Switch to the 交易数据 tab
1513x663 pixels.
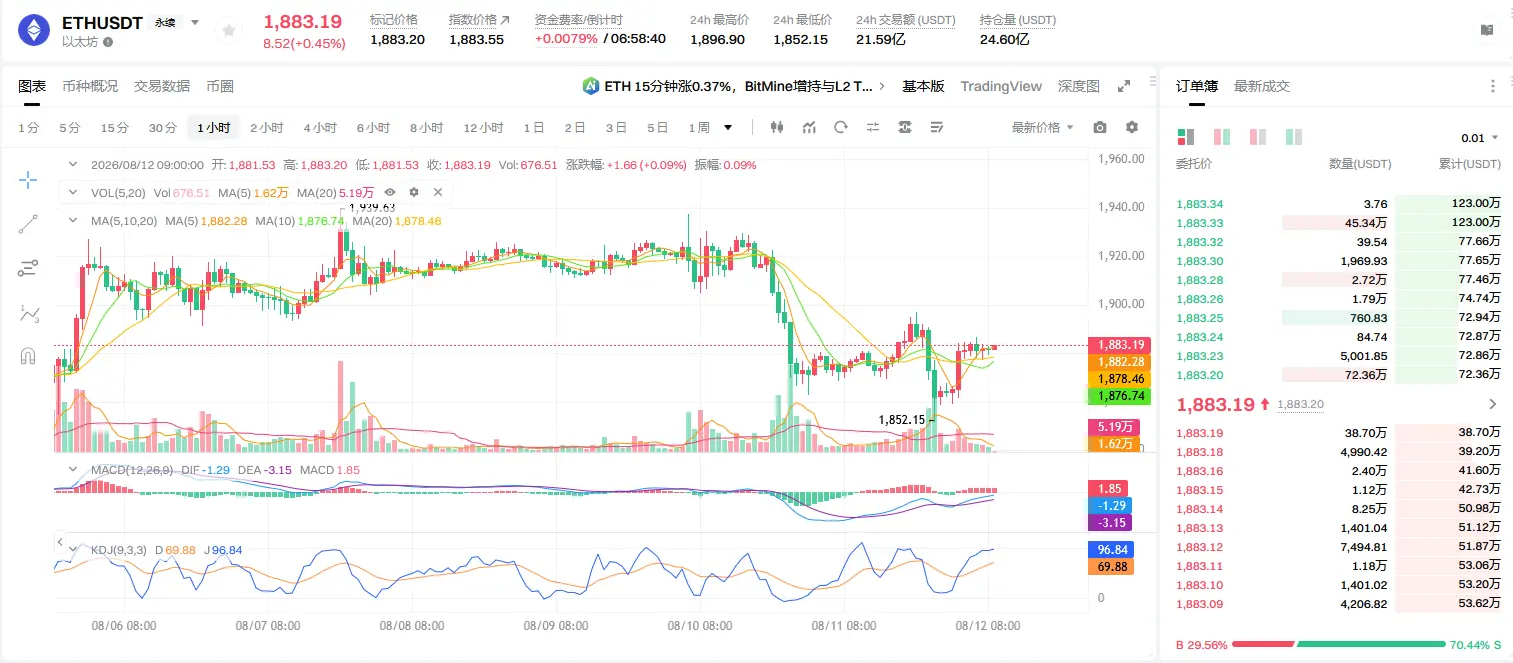[x=162, y=86]
